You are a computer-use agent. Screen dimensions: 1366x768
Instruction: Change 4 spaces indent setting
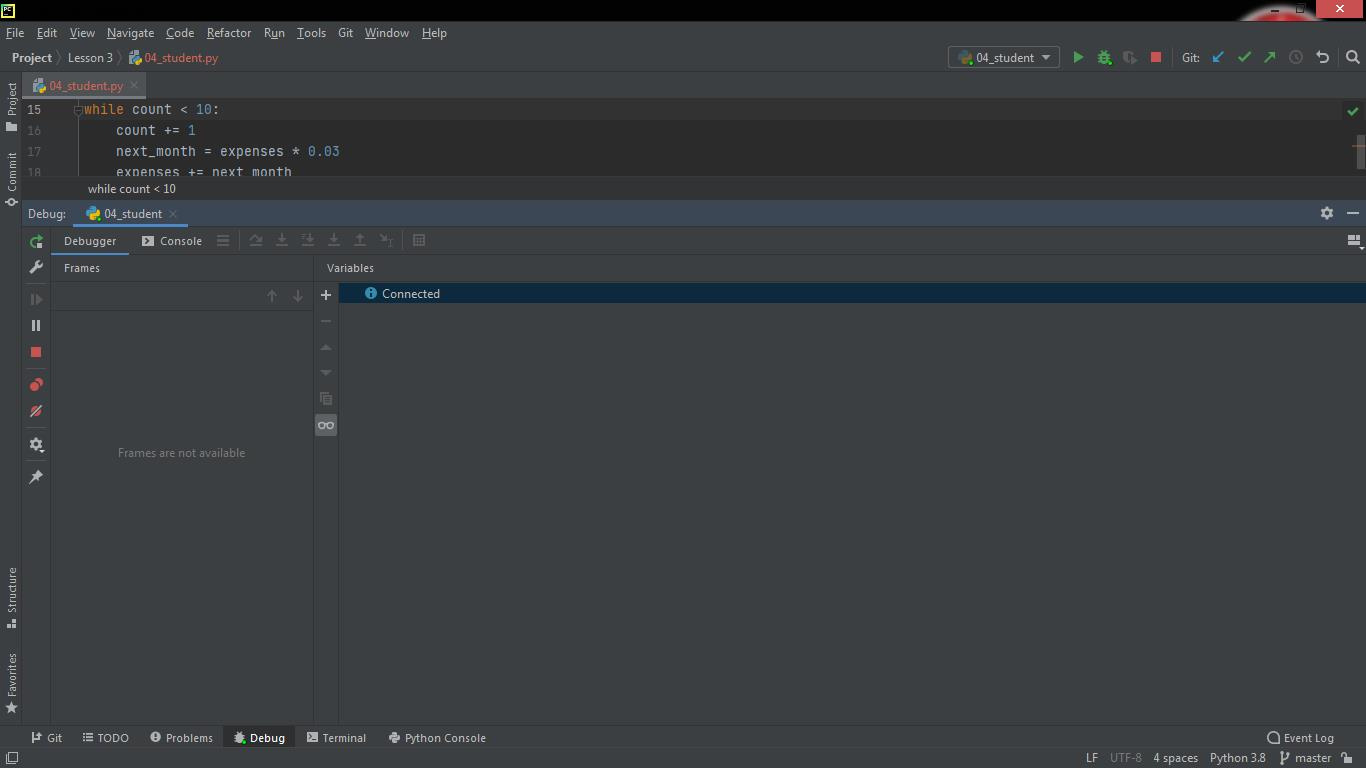pos(1175,758)
